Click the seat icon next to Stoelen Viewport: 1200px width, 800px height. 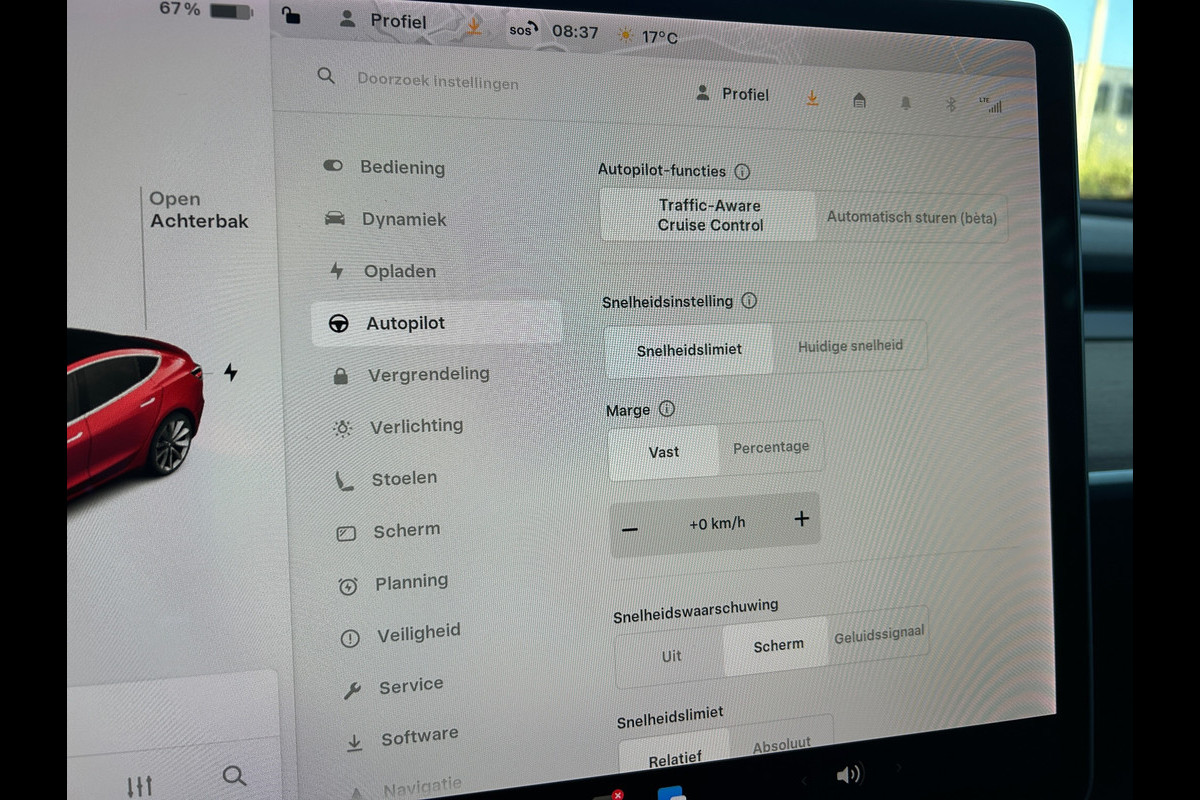345,481
